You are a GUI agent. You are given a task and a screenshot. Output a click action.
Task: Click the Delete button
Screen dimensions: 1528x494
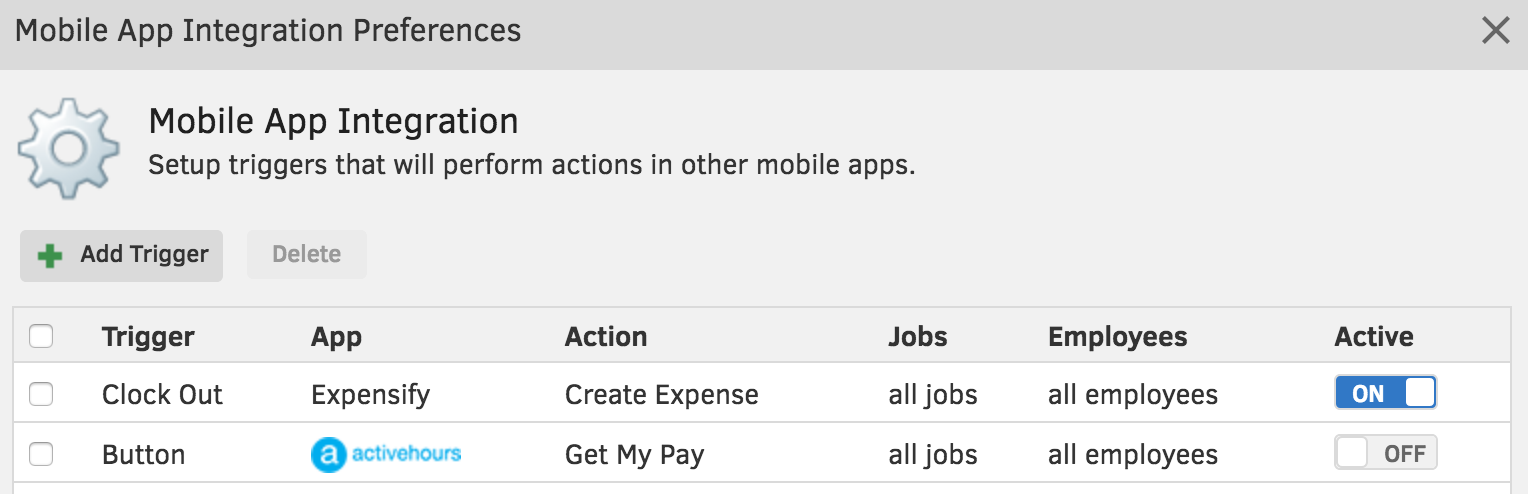pyautogui.click(x=307, y=255)
